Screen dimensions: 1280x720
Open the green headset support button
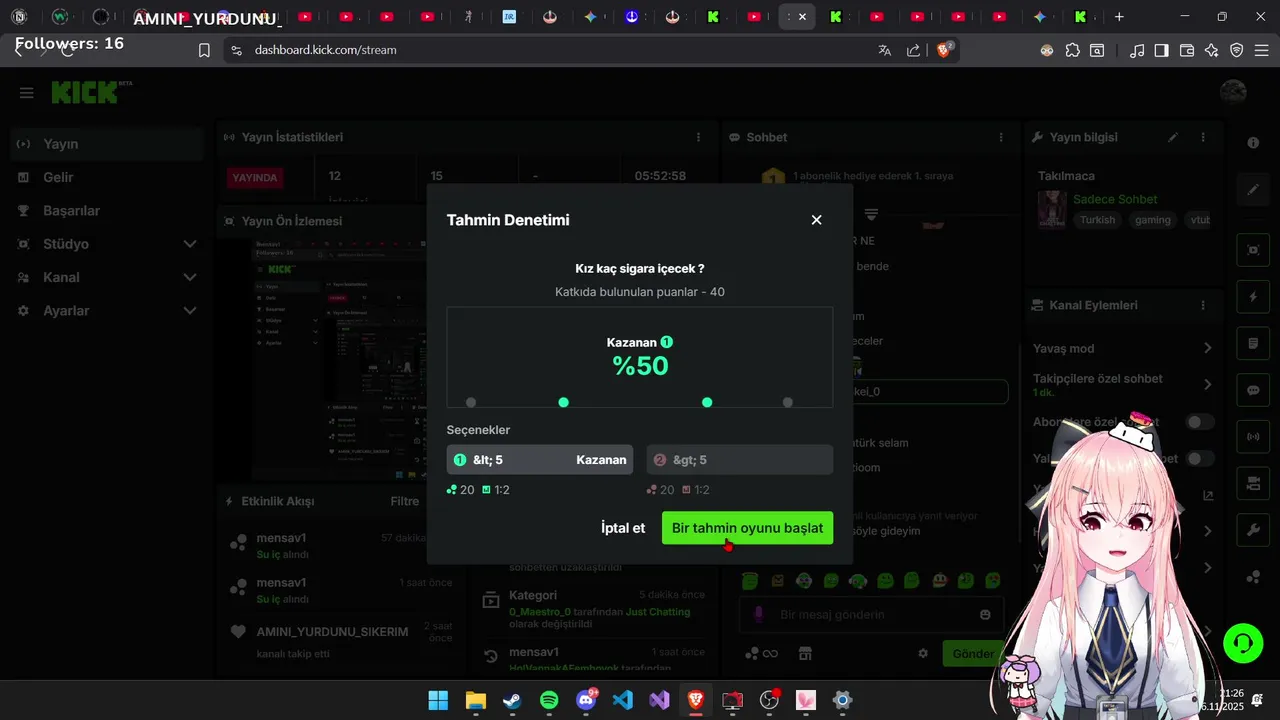(x=1243, y=643)
